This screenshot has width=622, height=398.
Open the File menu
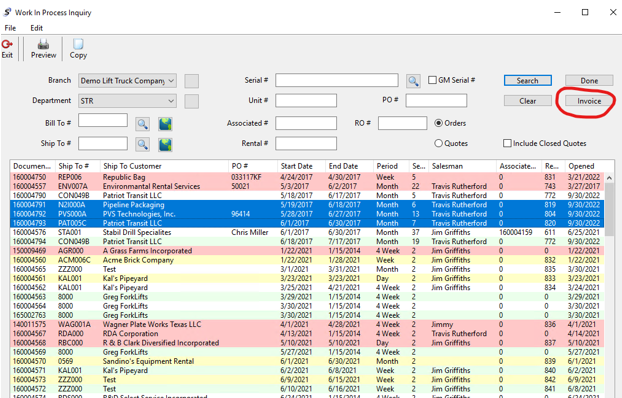click(x=10, y=28)
